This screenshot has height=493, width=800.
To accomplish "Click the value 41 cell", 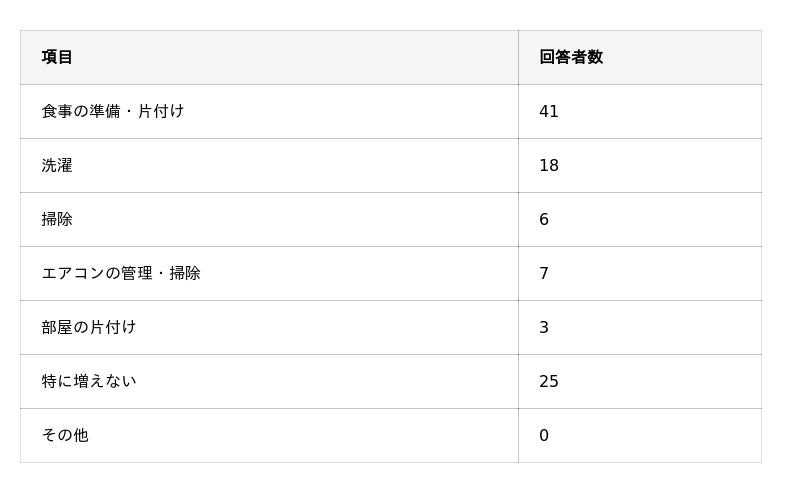I will (640, 111).
